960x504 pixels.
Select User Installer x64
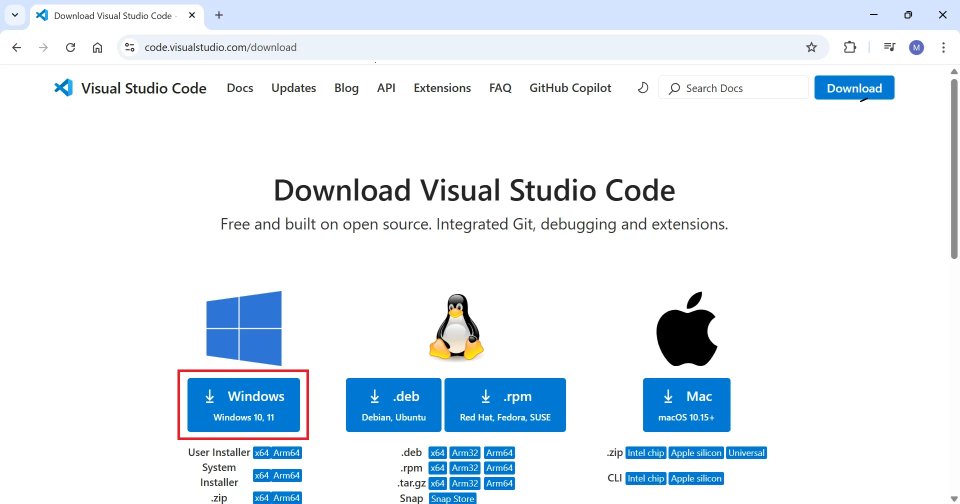point(261,453)
